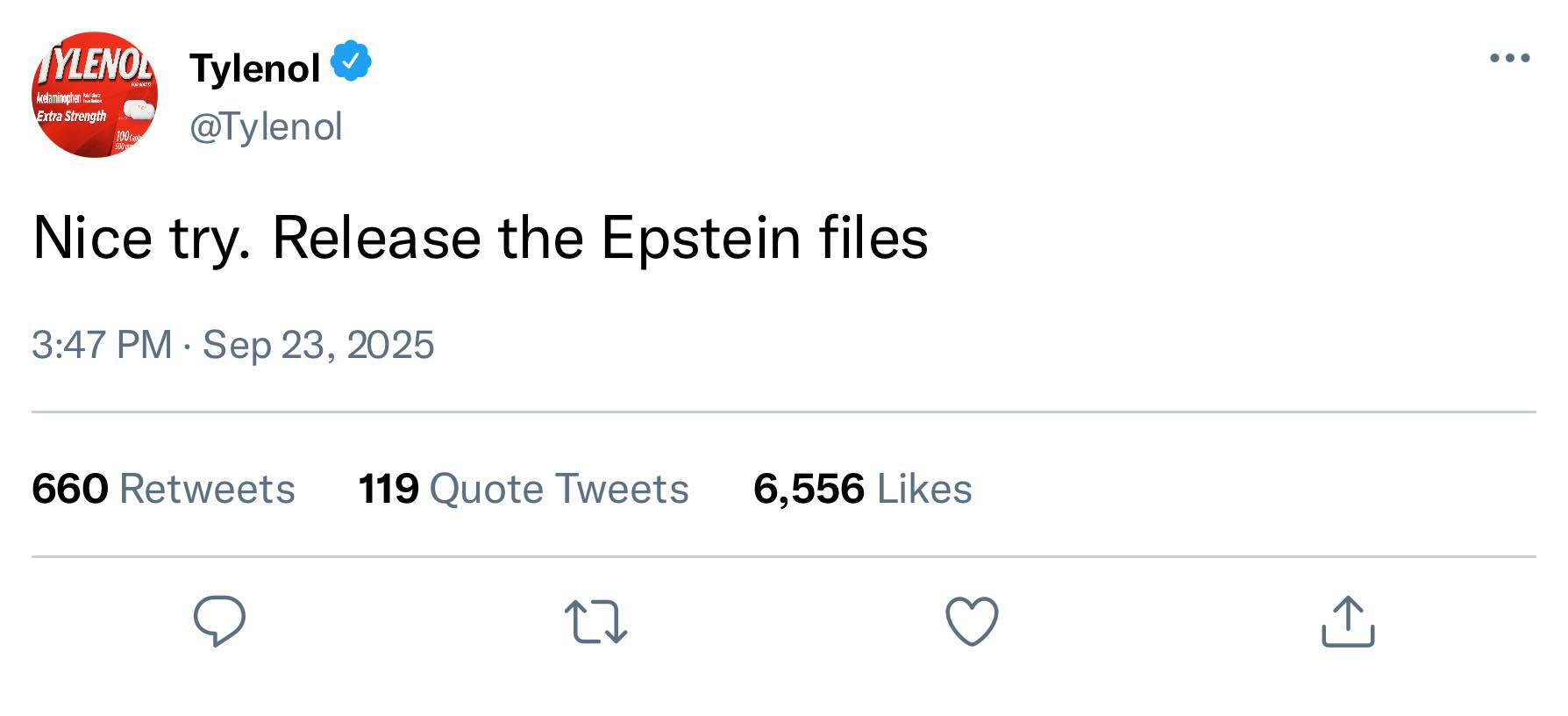Click the 6,556 likes count number
Screen dimensions: 1568x716
[x=809, y=489]
